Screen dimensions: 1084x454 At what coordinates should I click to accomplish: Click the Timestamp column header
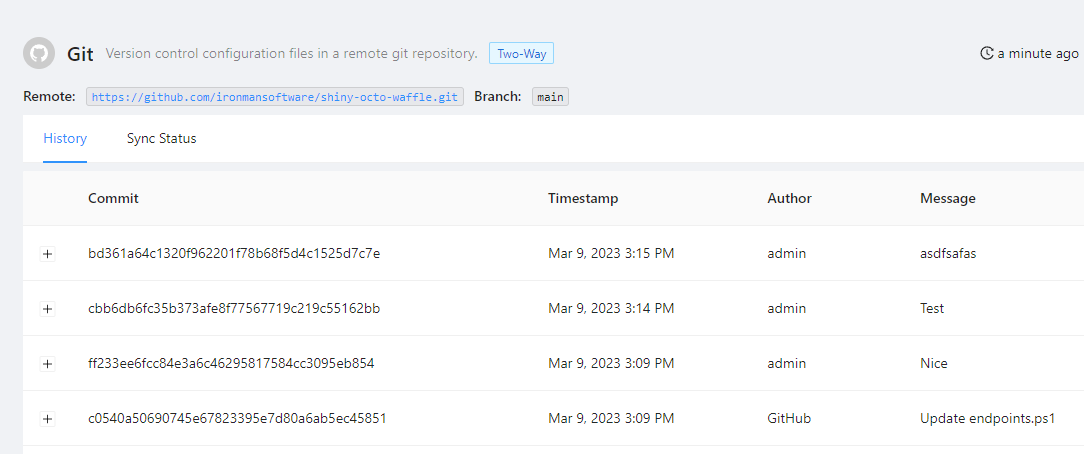pos(583,198)
